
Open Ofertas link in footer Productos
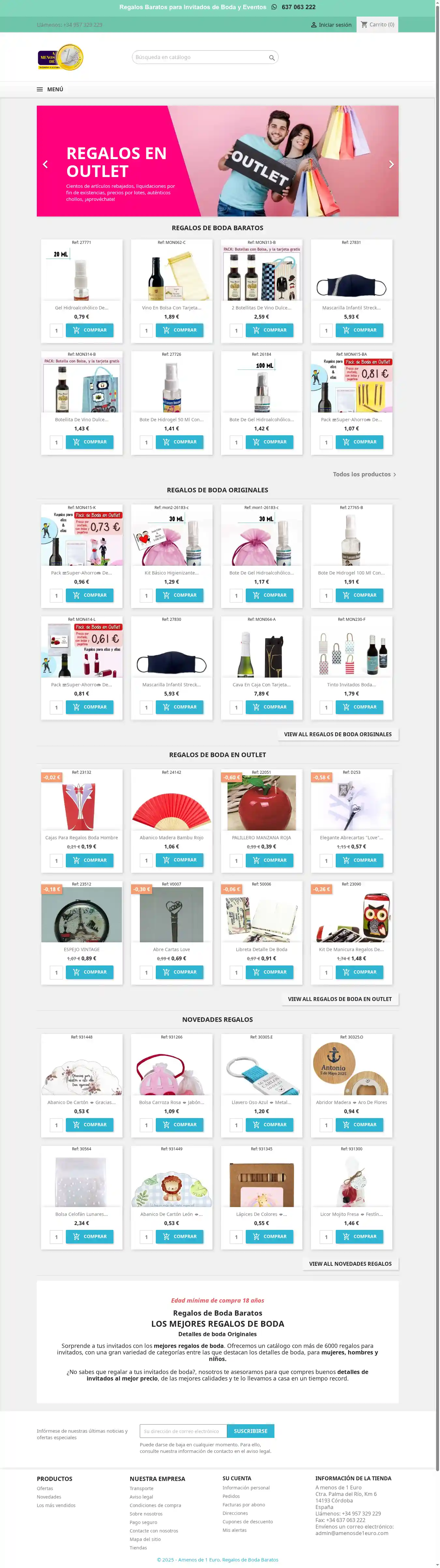coord(45,1488)
